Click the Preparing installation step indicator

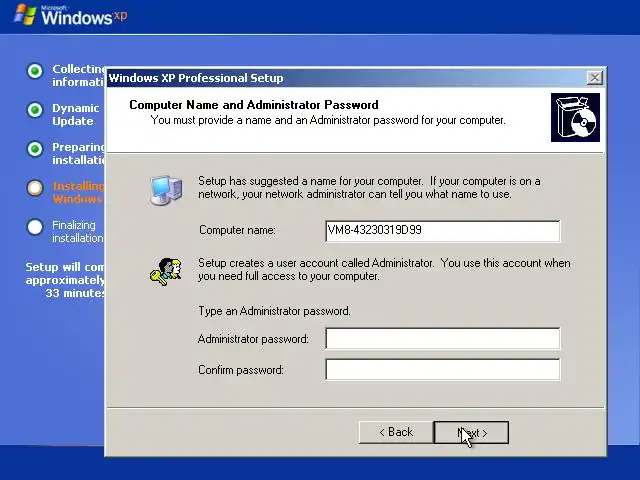point(35,149)
